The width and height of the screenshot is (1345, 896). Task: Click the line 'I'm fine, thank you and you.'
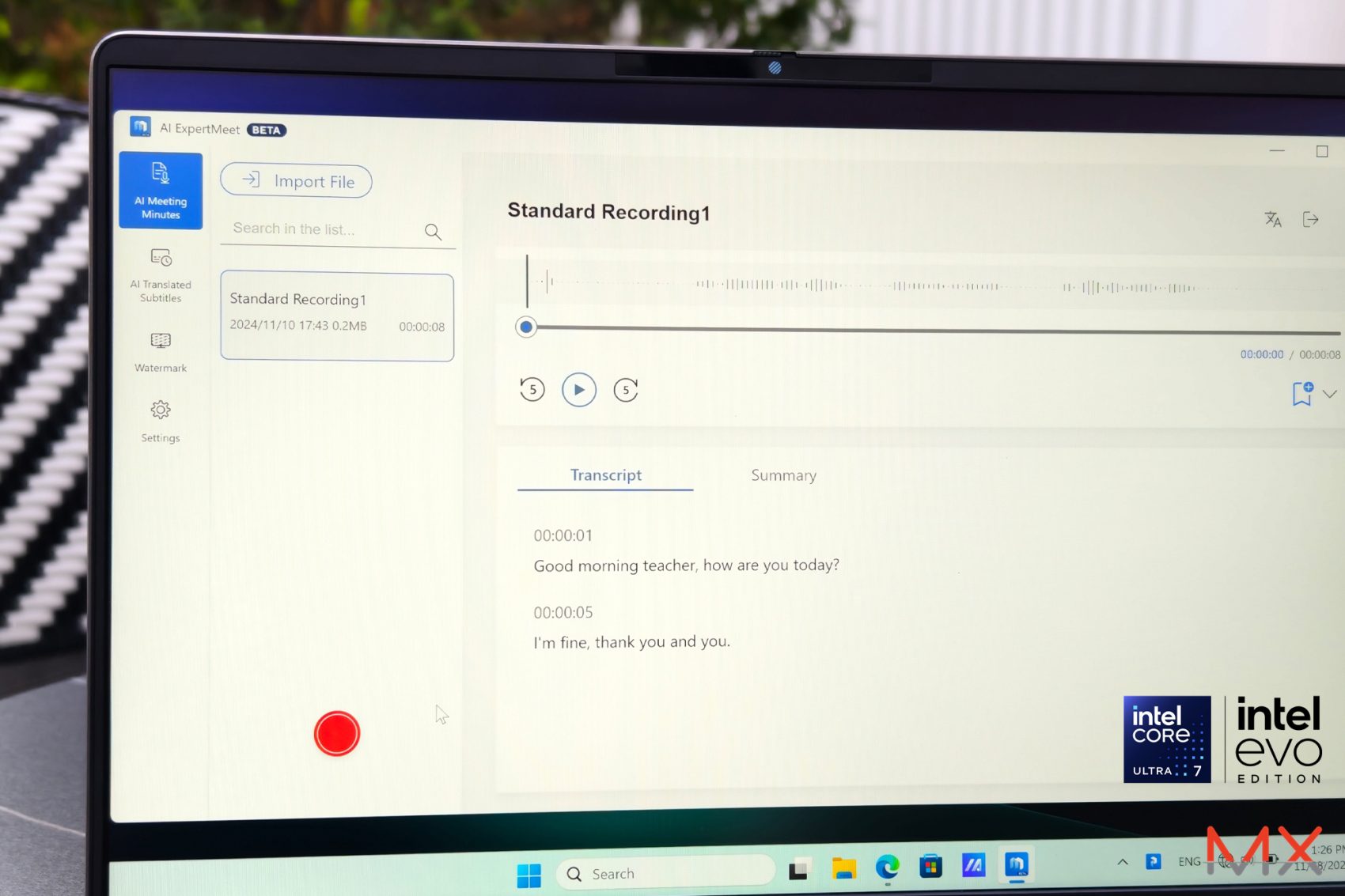coord(631,642)
